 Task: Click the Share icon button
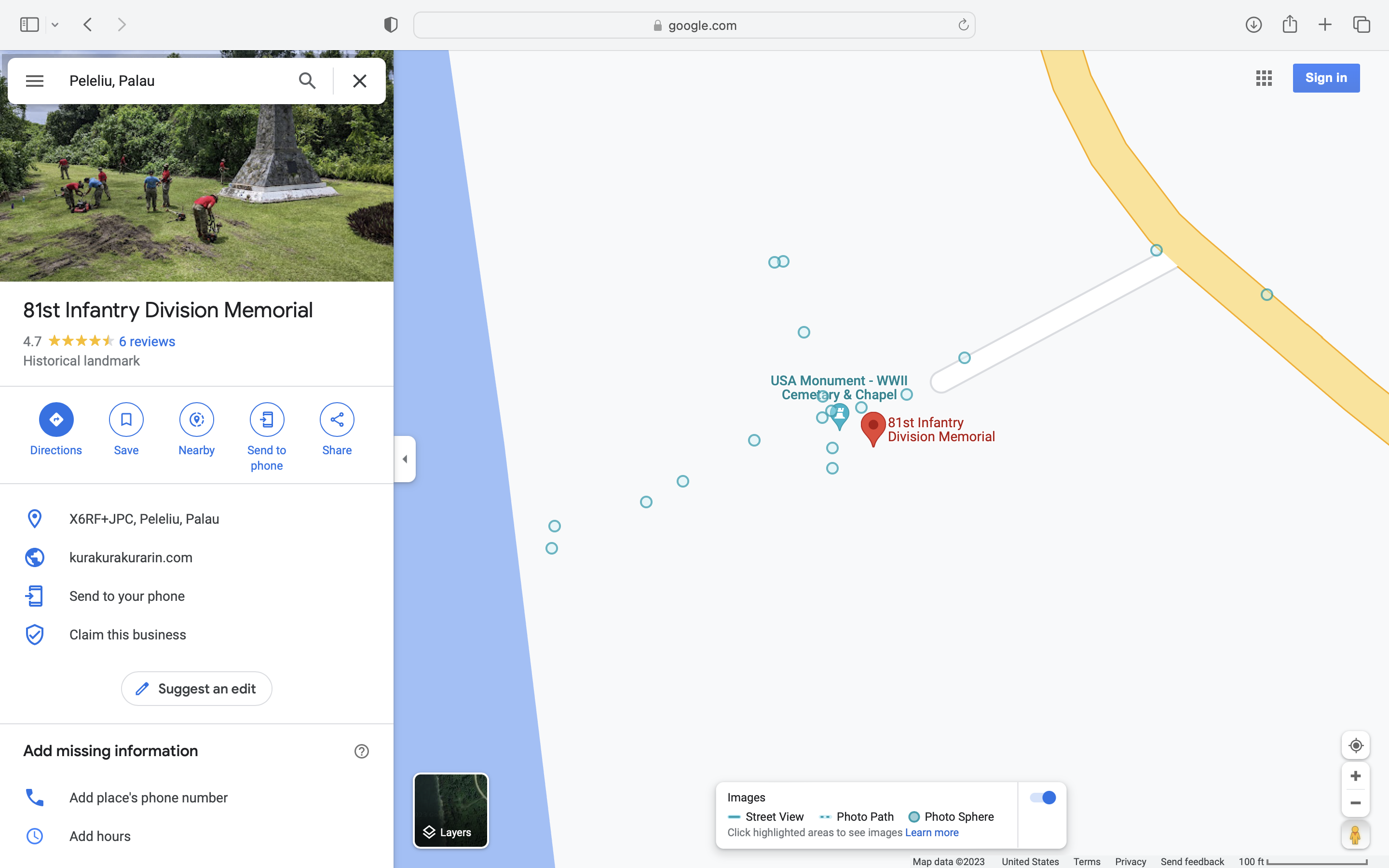click(337, 420)
